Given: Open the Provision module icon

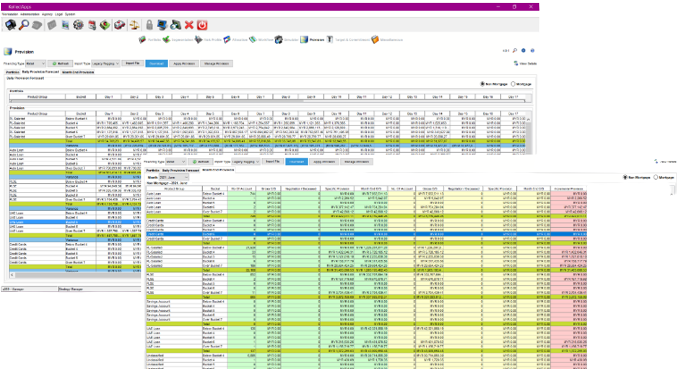Looking at the screenshot, I should (x=304, y=40).
